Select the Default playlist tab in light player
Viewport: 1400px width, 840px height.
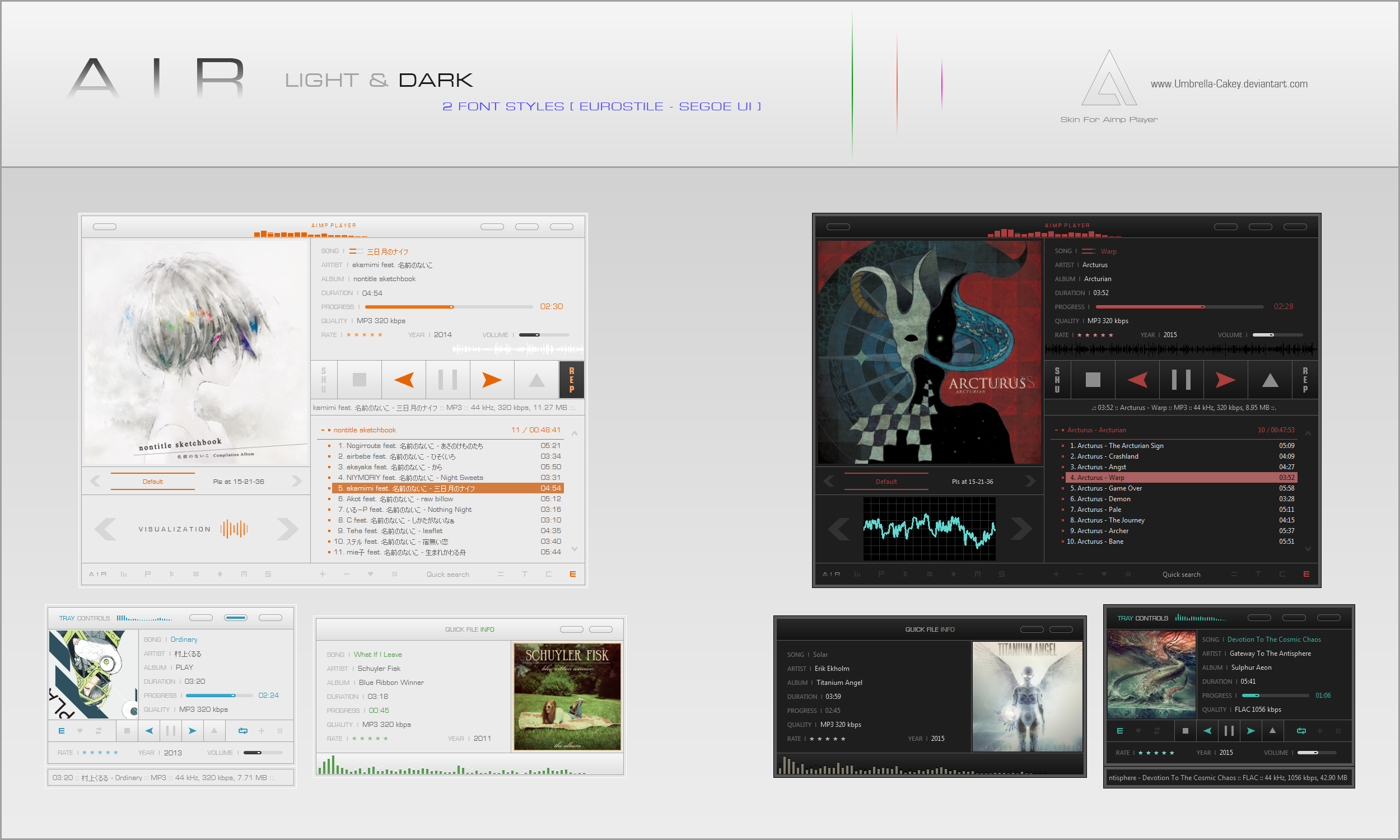(153, 481)
